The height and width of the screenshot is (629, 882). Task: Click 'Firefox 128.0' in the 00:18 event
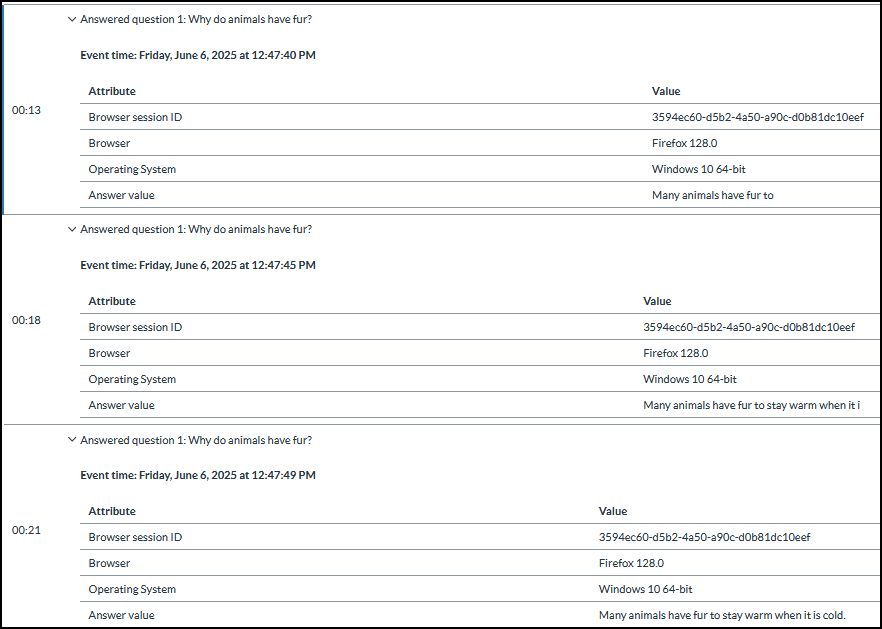(676, 353)
